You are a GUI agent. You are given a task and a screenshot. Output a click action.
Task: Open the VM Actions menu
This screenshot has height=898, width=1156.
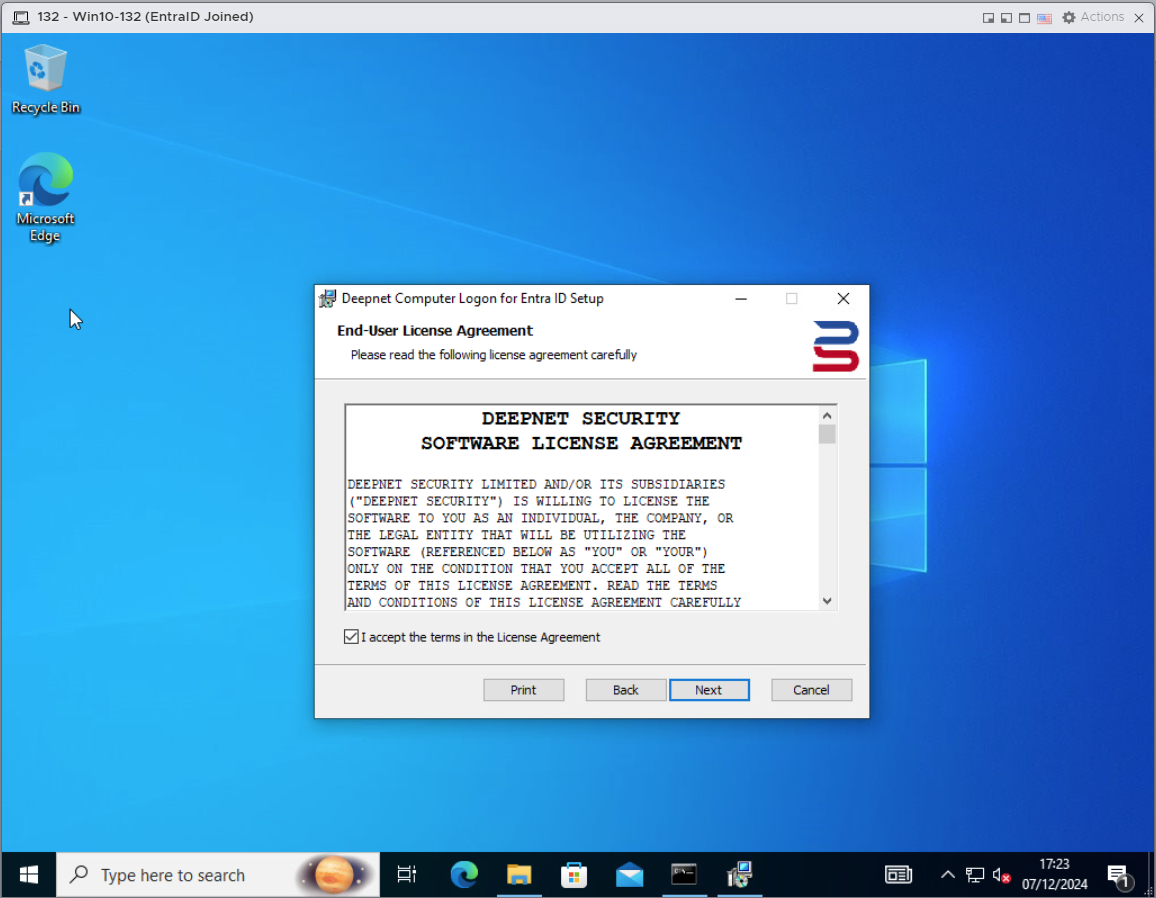[1093, 17]
